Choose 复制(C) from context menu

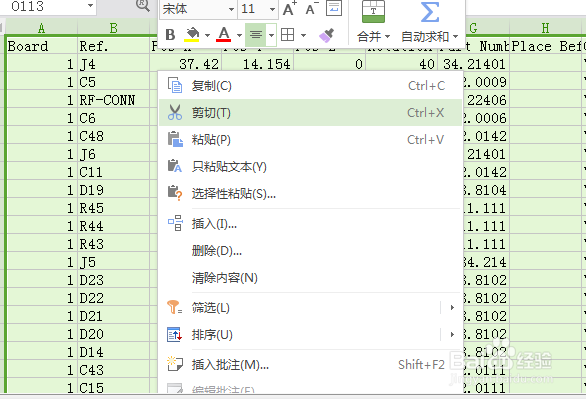[311, 86]
